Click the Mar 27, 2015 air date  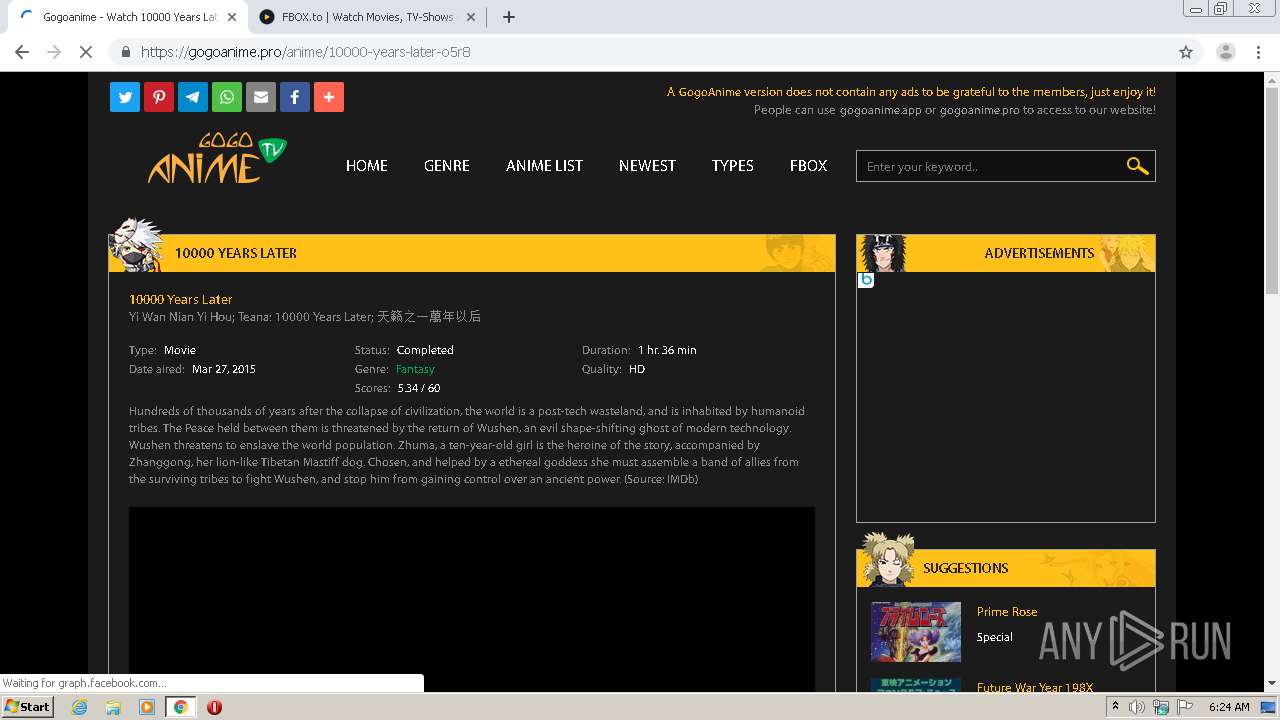pos(224,369)
